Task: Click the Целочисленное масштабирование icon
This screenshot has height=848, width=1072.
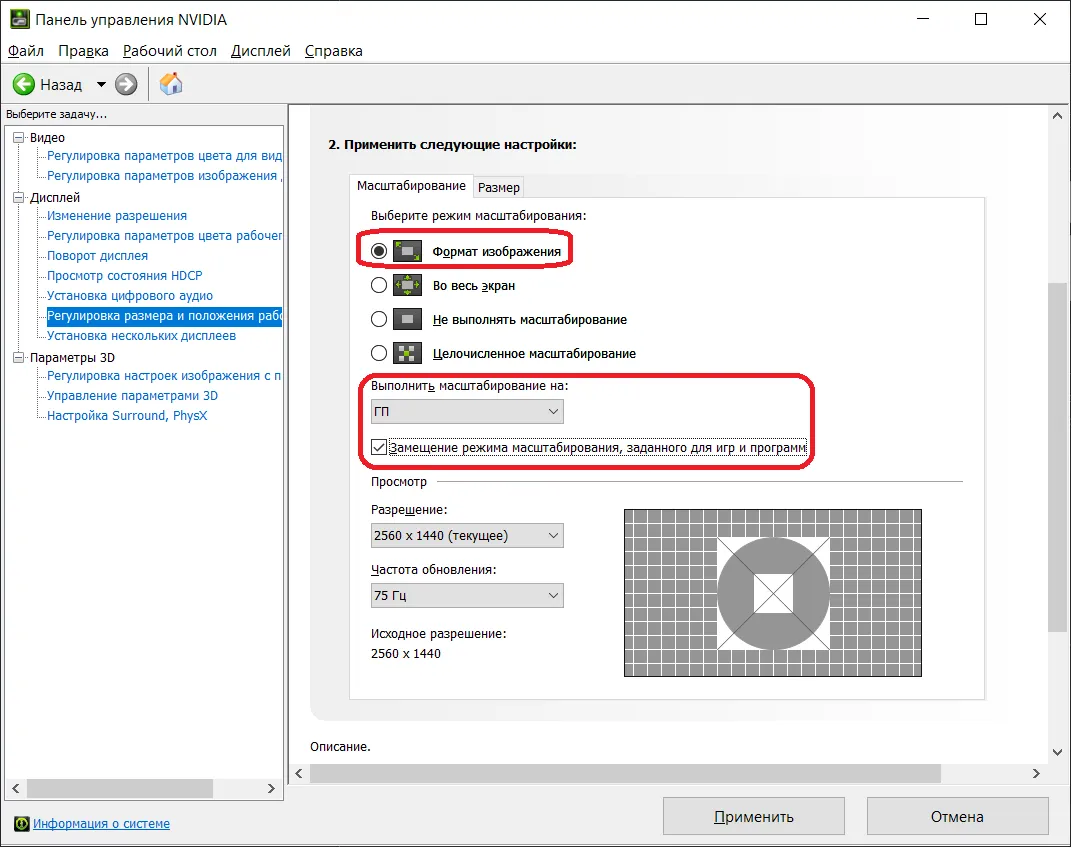Action: point(407,354)
